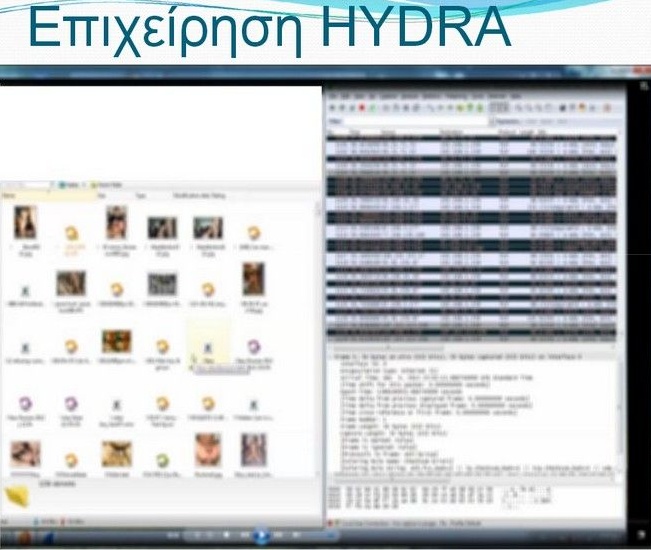
Task: Click the media player Stop button
Action: pos(227,535)
